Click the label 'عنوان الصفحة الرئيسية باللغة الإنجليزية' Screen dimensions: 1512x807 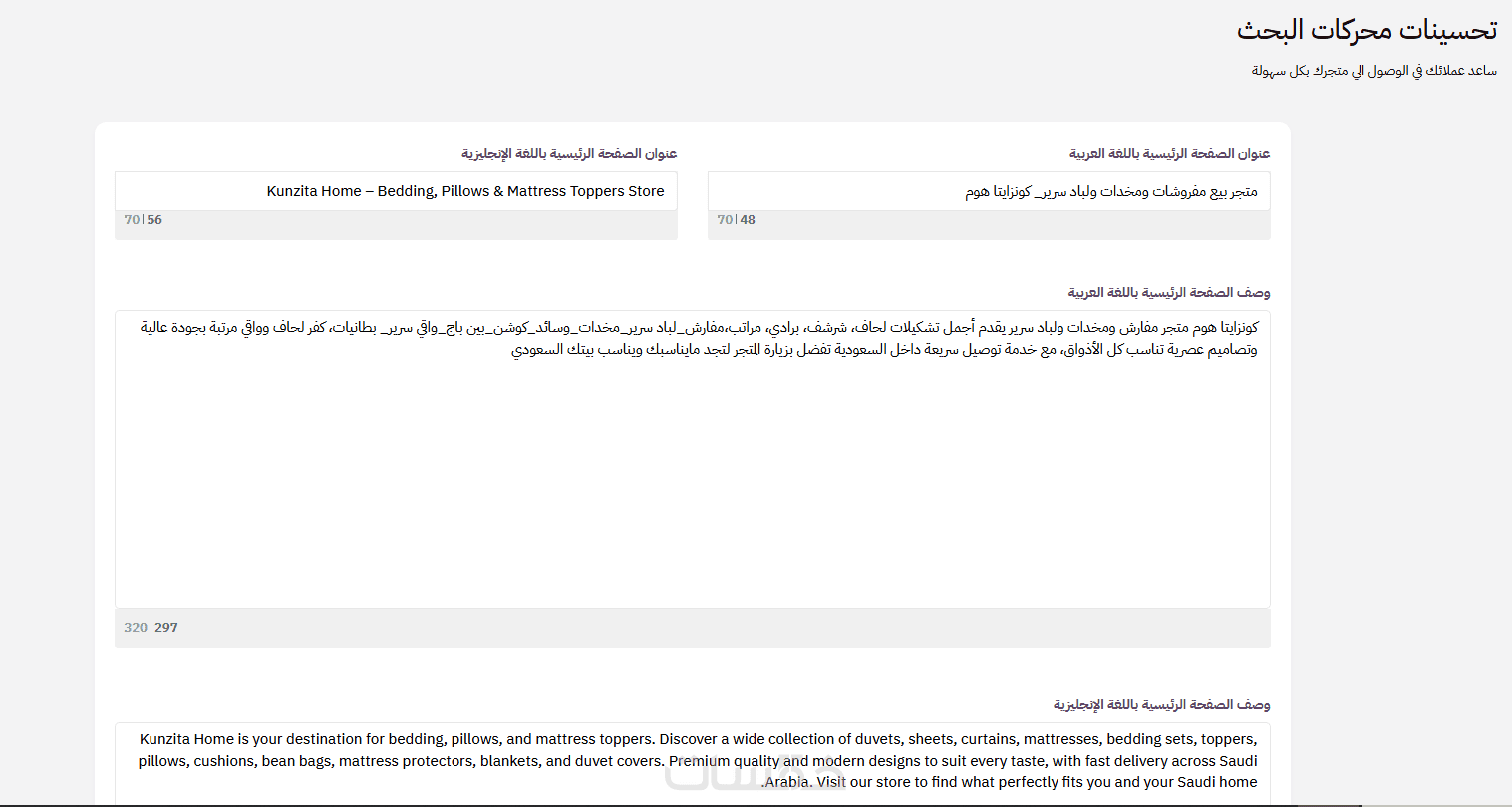[569, 153]
